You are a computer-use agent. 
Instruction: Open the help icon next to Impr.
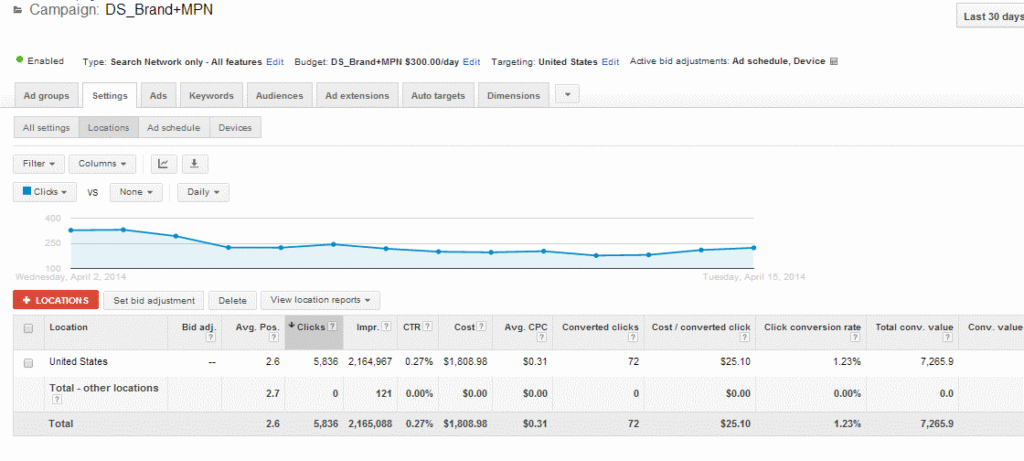(x=386, y=326)
